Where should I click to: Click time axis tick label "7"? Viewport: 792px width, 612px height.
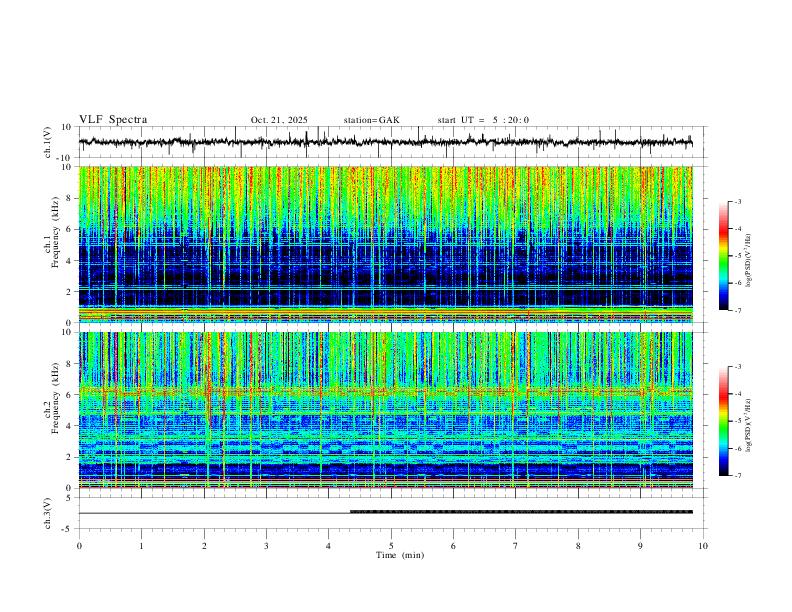[x=516, y=546]
